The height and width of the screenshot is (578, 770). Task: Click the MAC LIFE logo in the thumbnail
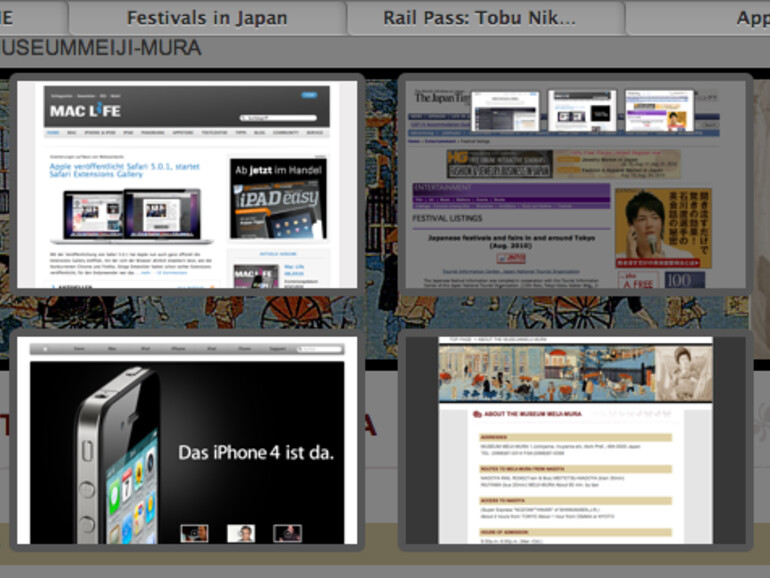(x=85, y=110)
